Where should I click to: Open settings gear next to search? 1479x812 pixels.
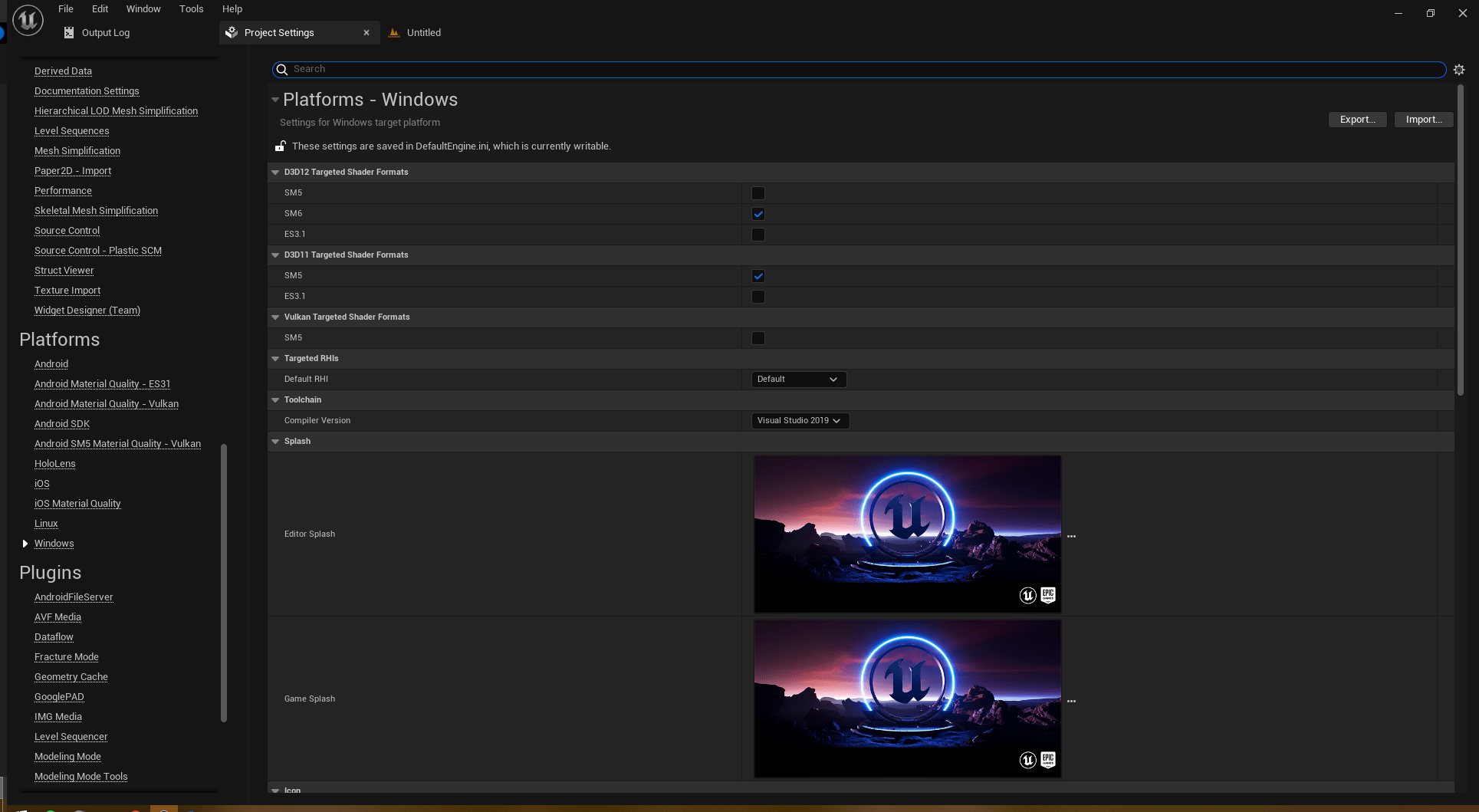(1459, 69)
